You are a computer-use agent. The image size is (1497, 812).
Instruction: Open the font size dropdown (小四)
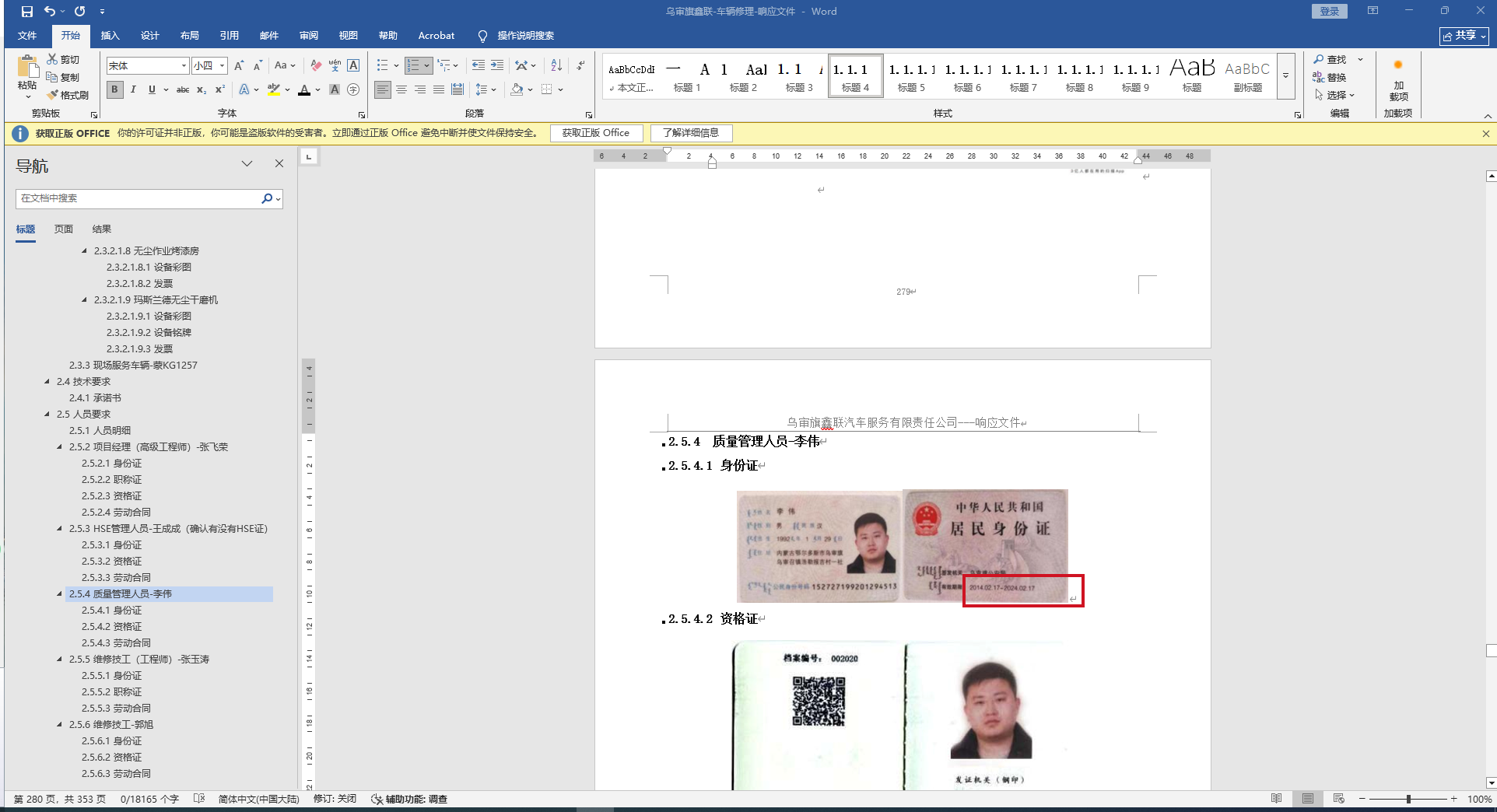point(222,66)
